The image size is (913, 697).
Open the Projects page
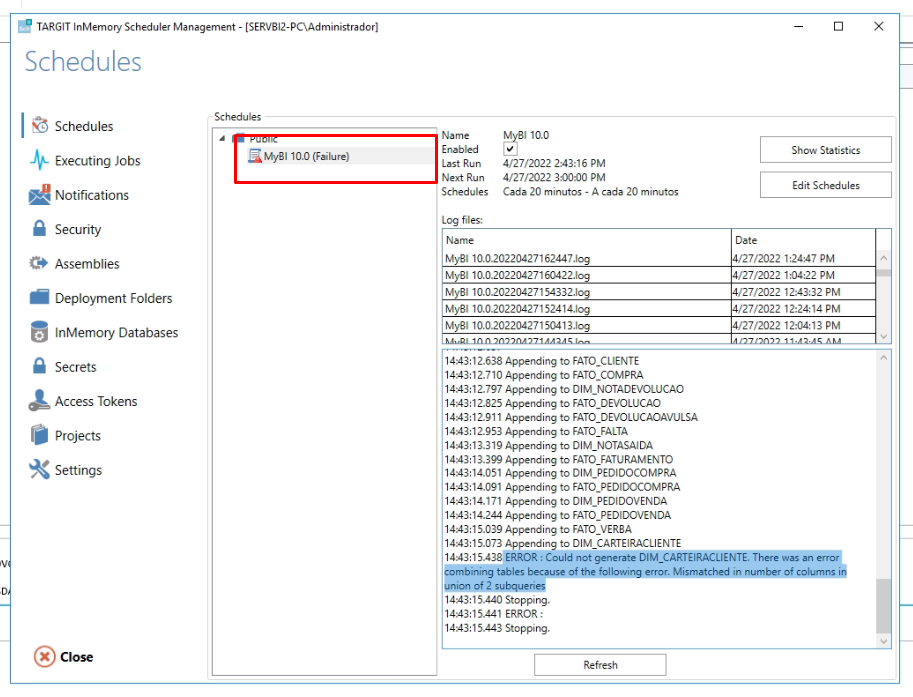pos(77,436)
